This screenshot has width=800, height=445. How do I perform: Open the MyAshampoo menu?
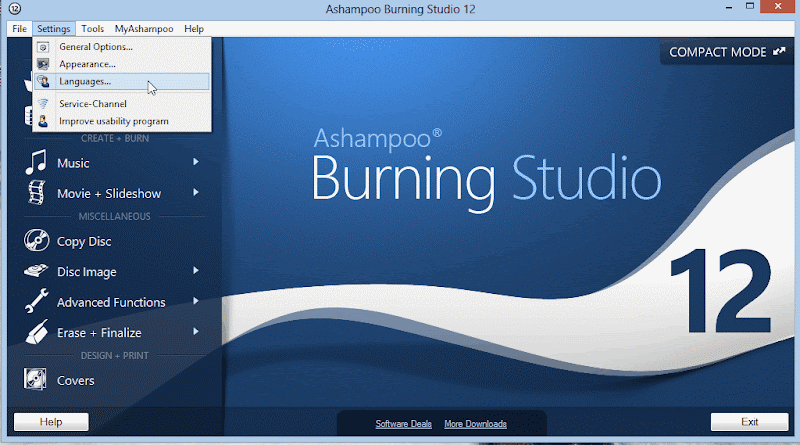point(144,29)
